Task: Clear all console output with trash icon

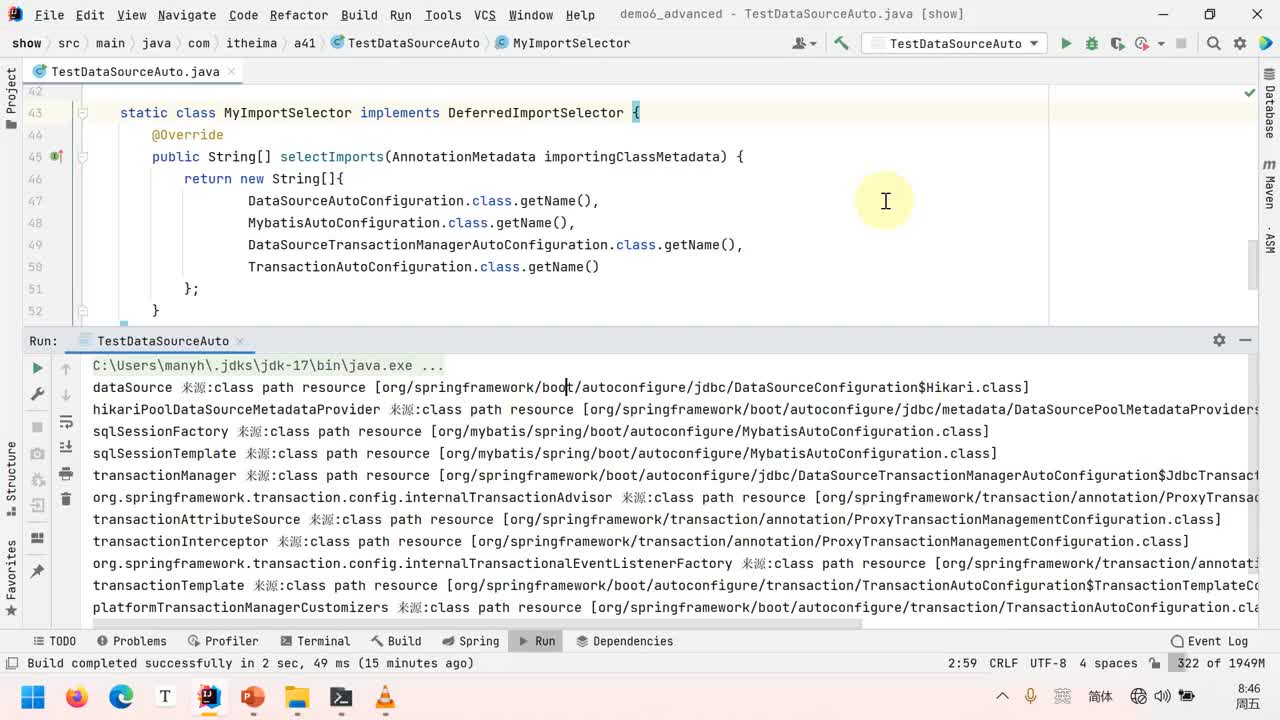Action: [x=66, y=499]
